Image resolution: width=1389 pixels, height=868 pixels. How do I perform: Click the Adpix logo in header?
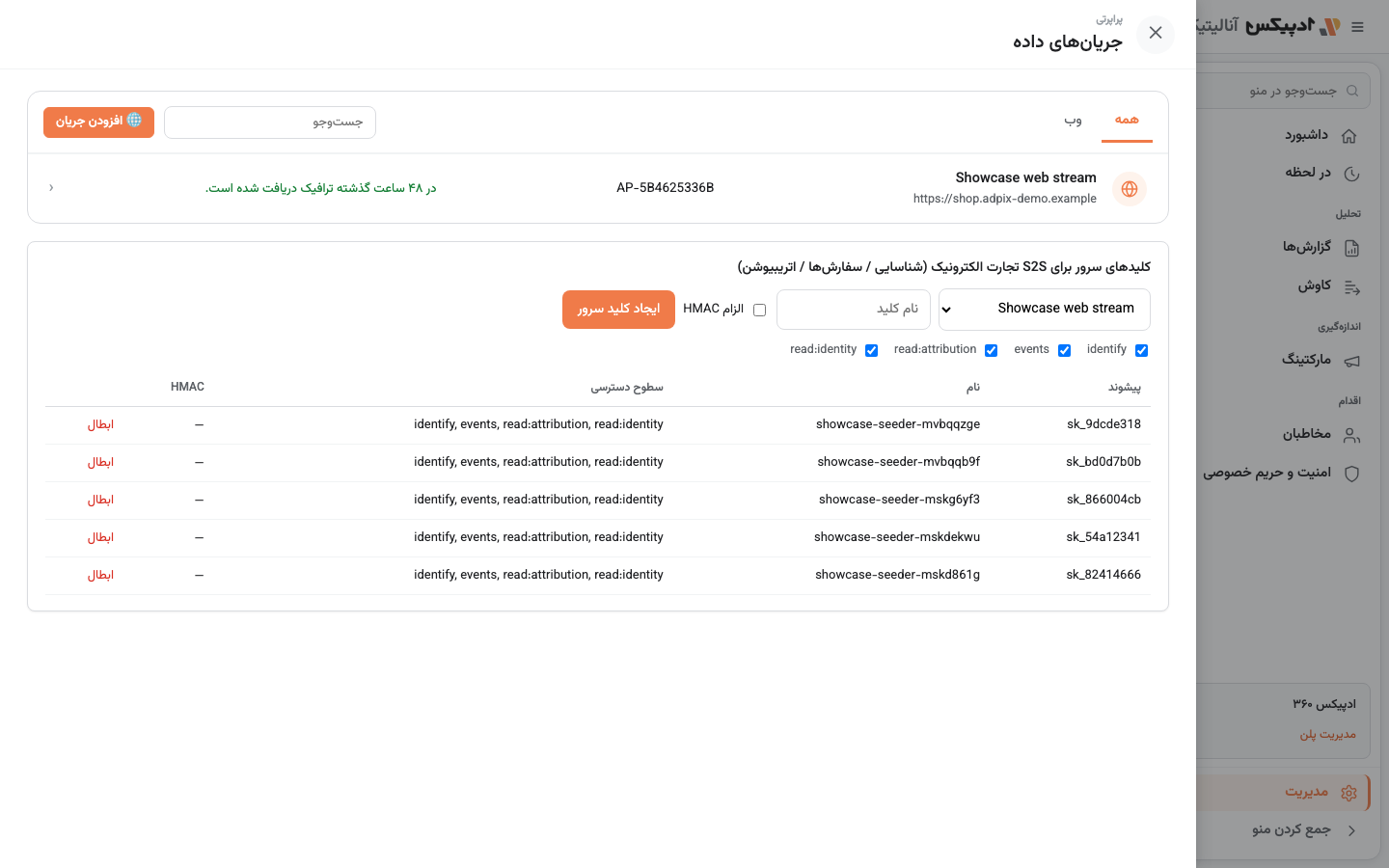pos(1294,26)
